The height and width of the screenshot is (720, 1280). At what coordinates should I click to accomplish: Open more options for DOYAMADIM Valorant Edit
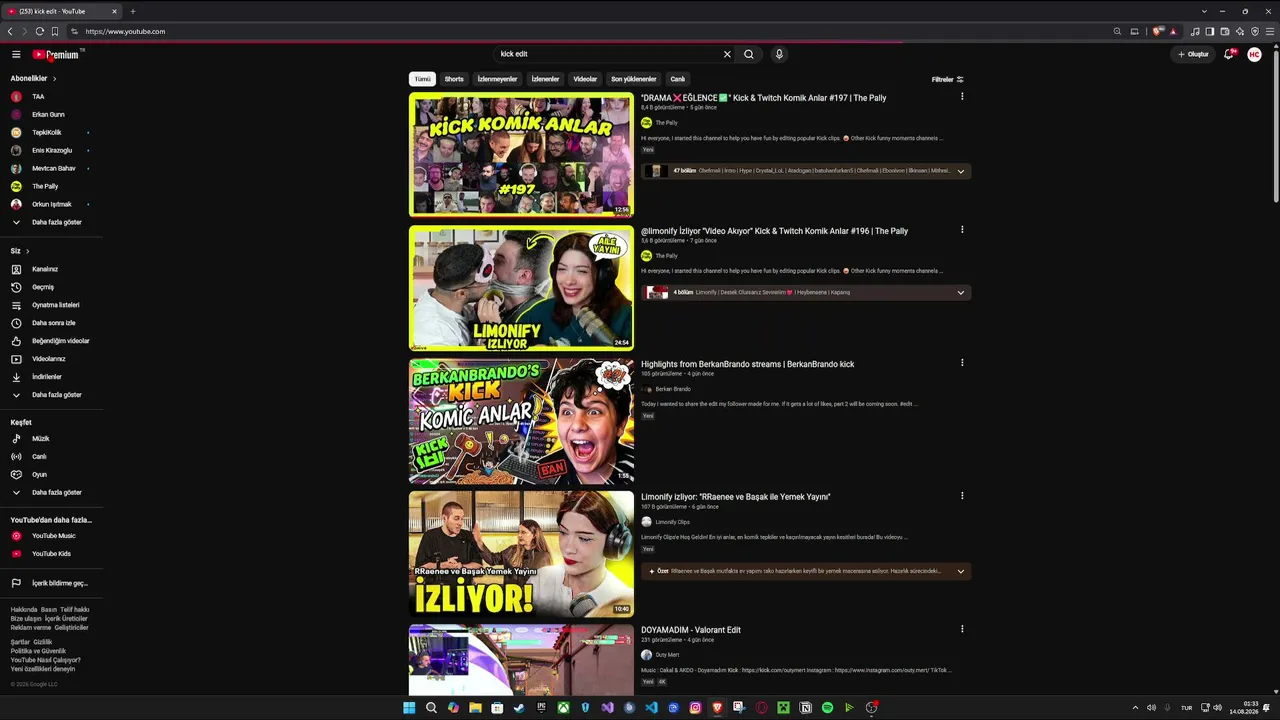(x=962, y=629)
